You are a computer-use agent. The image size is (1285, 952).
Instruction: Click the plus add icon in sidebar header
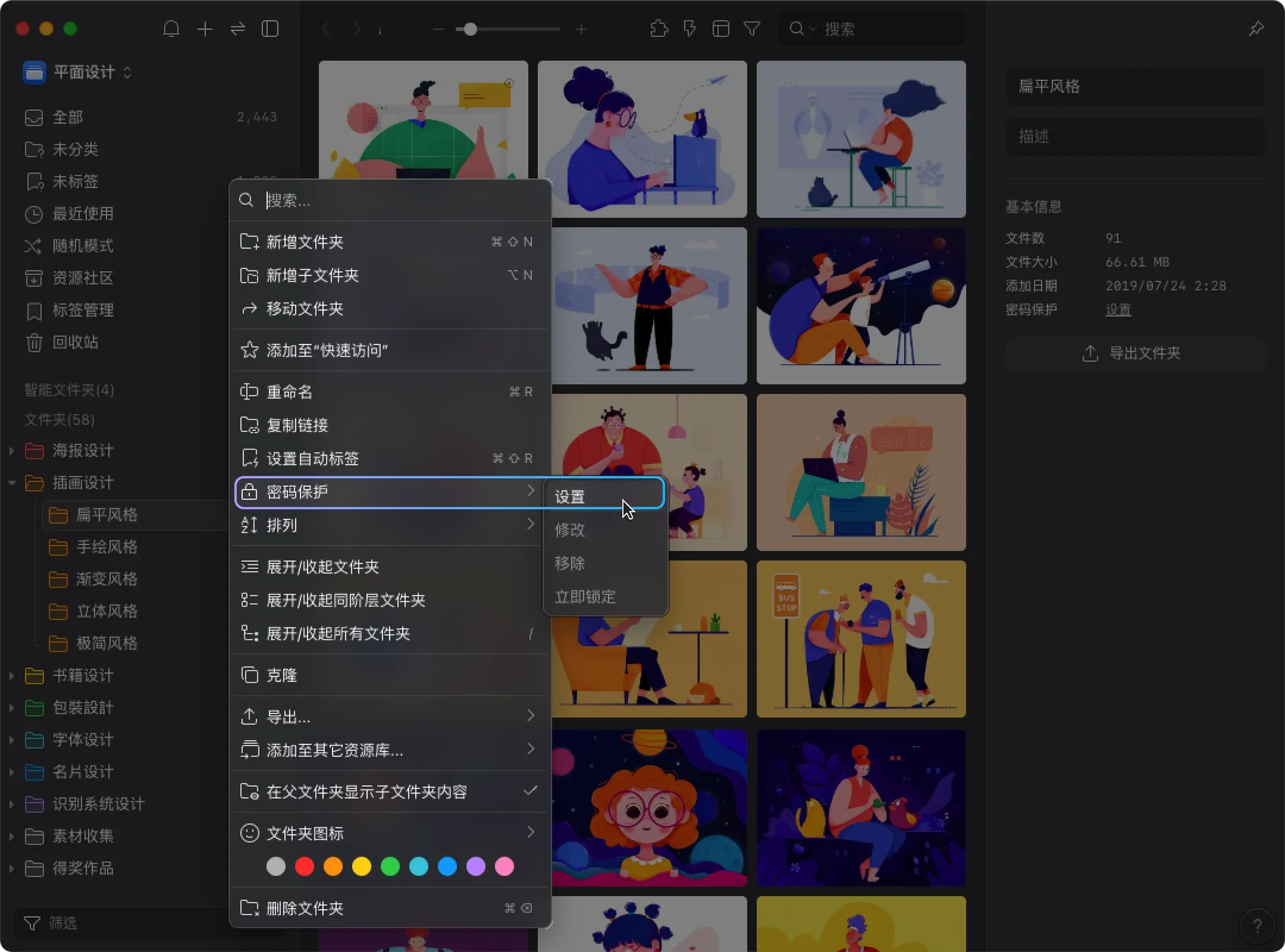[205, 29]
